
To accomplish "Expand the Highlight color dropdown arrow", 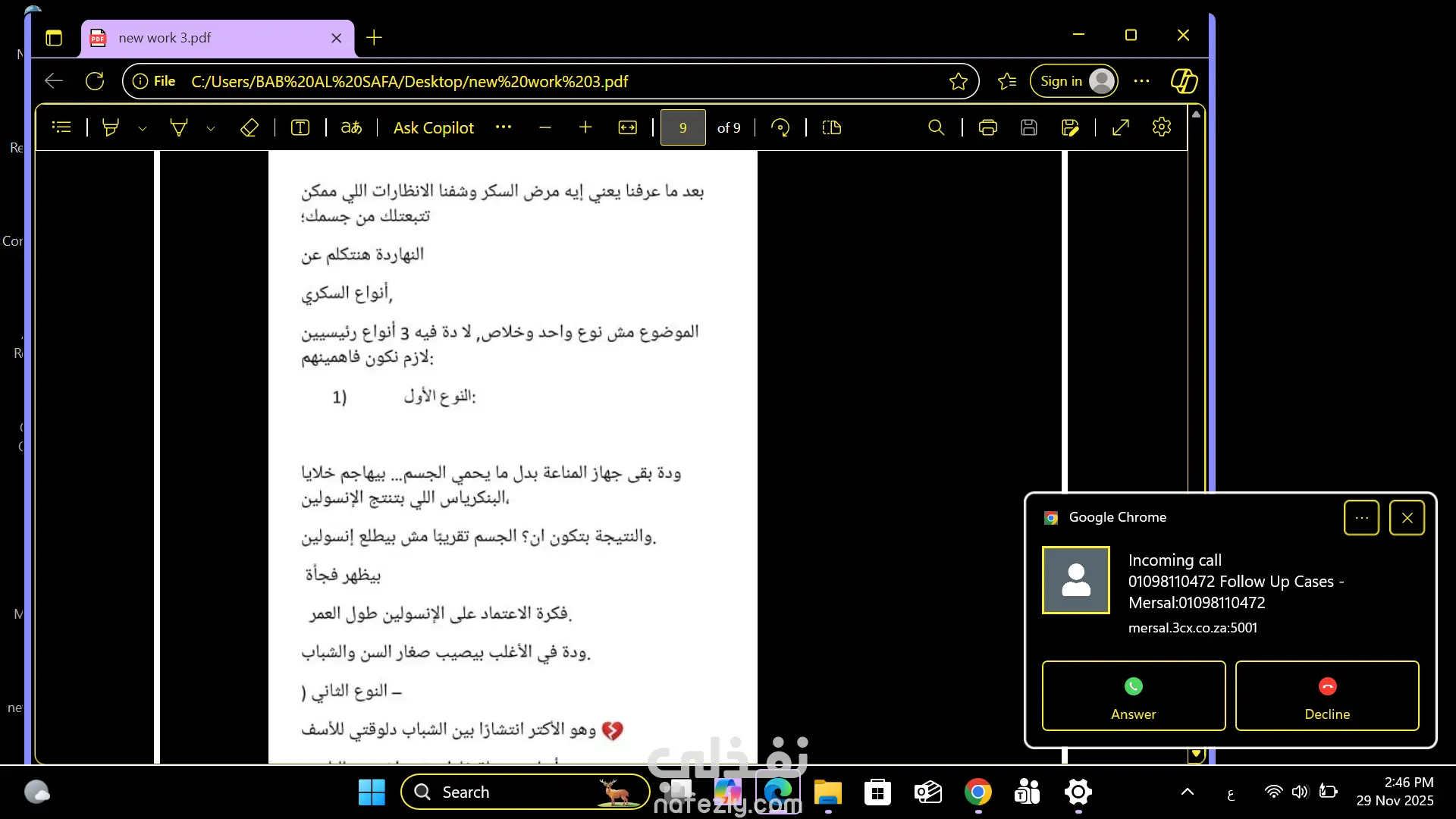I will [x=143, y=128].
